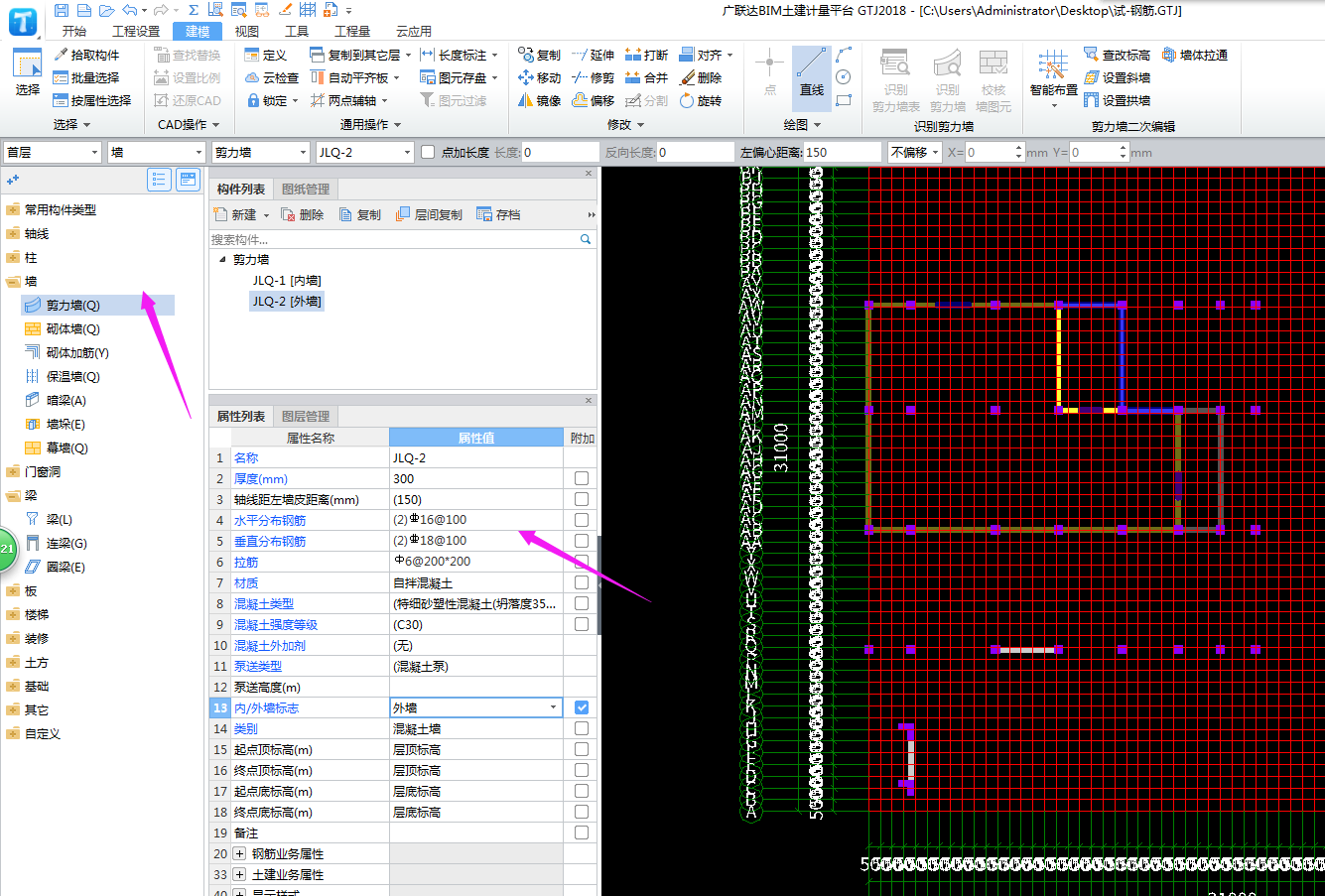Select JLQ-1 [内墙] in component list
This screenshot has width=1325, height=896.
tap(287, 281)
